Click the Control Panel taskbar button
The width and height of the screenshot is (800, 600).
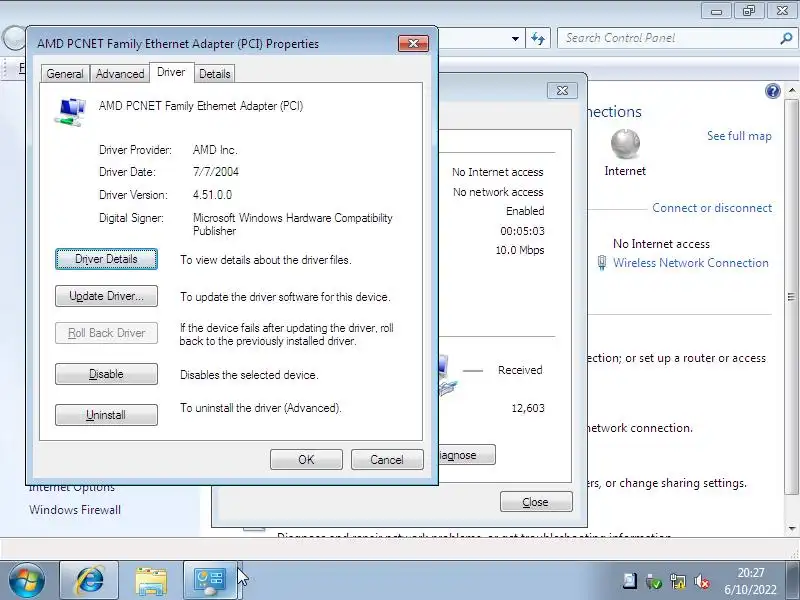coord(210,580)
